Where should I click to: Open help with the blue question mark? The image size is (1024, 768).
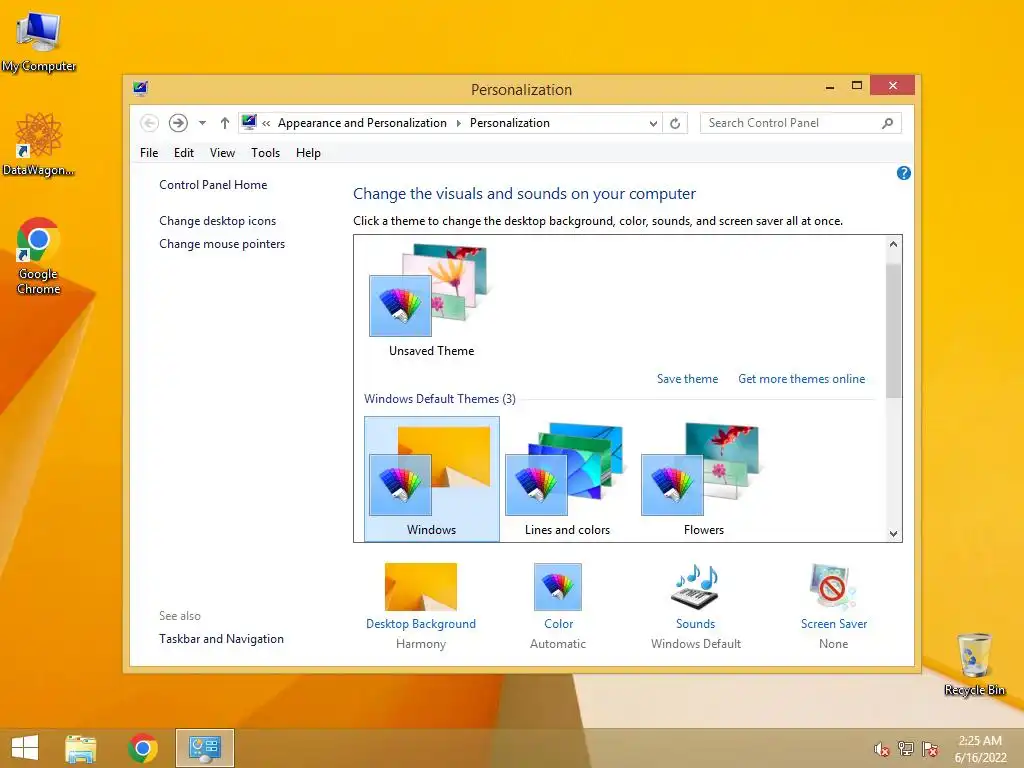pyautogui.click(x=904, y=173)
